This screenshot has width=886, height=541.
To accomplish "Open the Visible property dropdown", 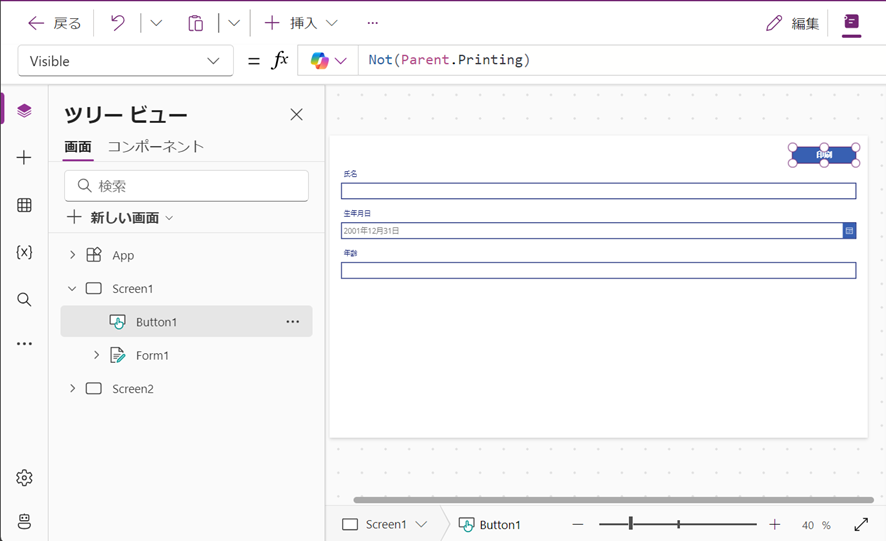I will point(125,61).
